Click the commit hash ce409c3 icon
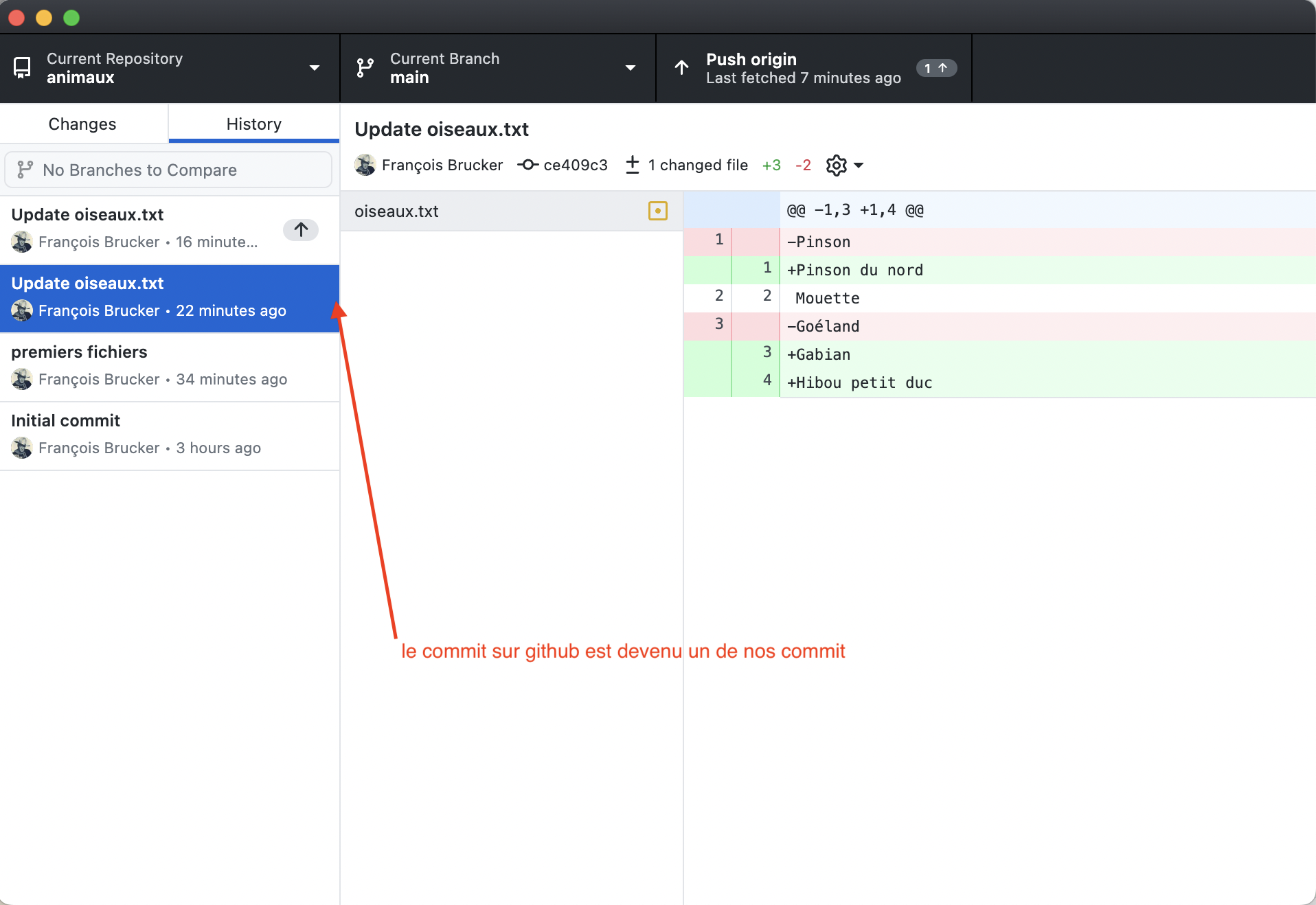 (x=527, y=165)
